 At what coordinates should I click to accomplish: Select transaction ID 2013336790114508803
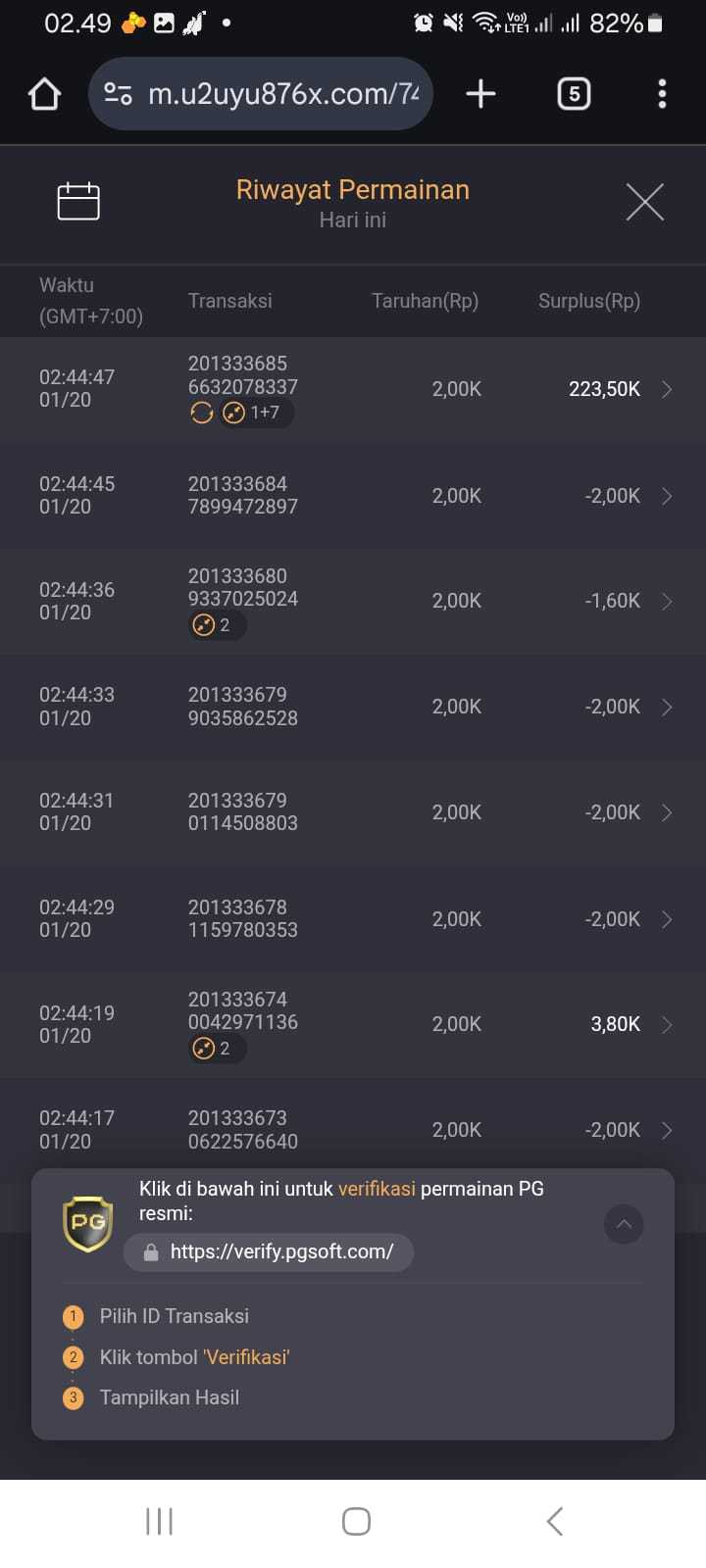pyautogui.click(x=242, y=811)
